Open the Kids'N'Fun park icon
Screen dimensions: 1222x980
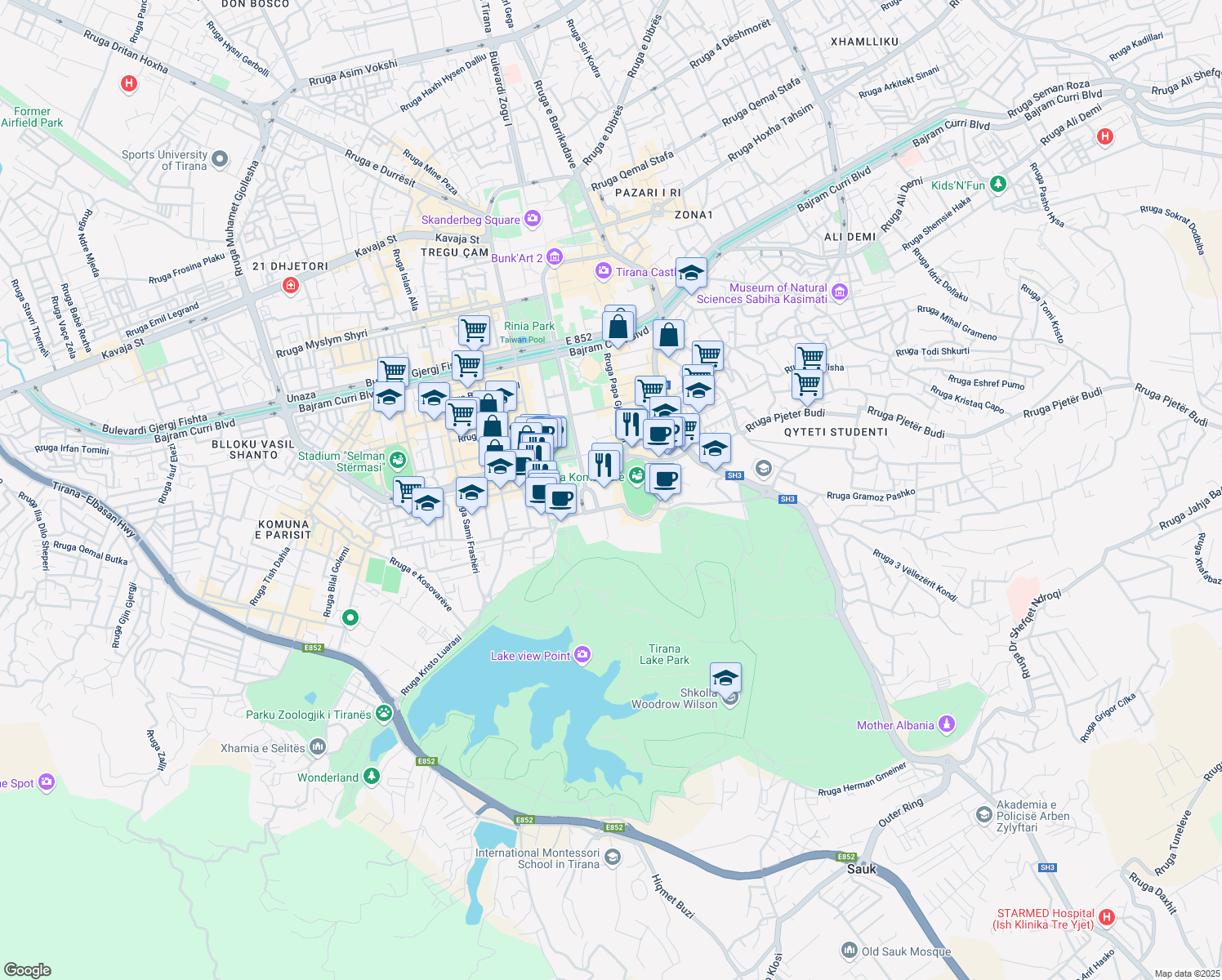point(997,185)
